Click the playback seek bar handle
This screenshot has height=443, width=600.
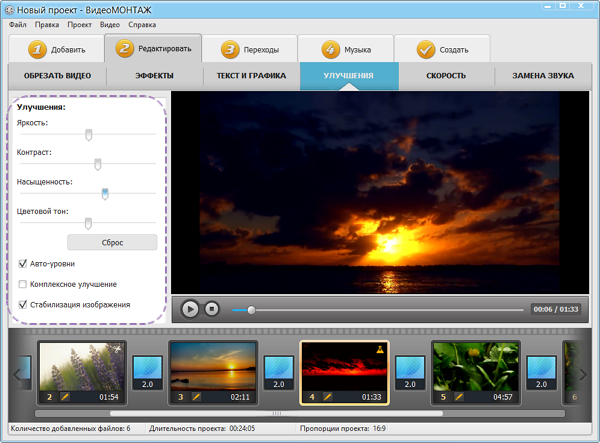[251, 310]
